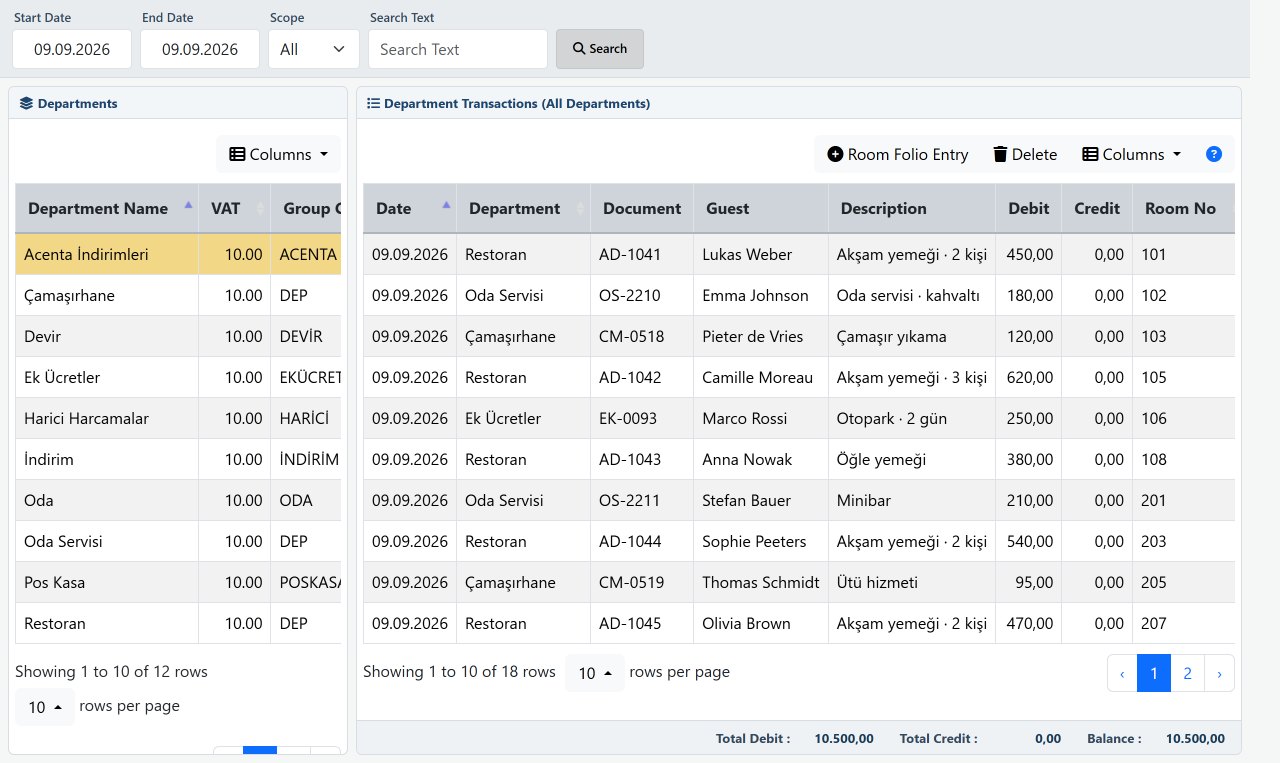Click the Start Date field
Screen dimensions: 1280x763
[x=72, y=49]
